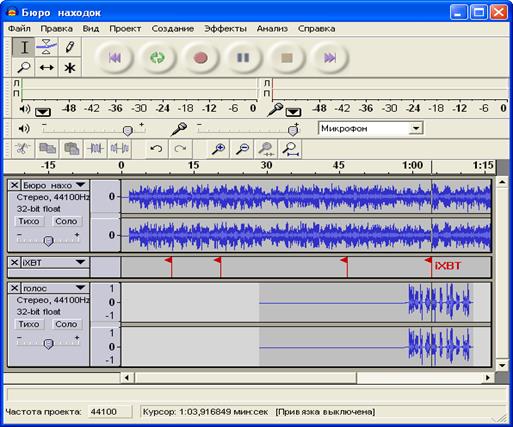513x427 pixels.
Task: Select the Draw pencil tool
Action: coord(70,47)
